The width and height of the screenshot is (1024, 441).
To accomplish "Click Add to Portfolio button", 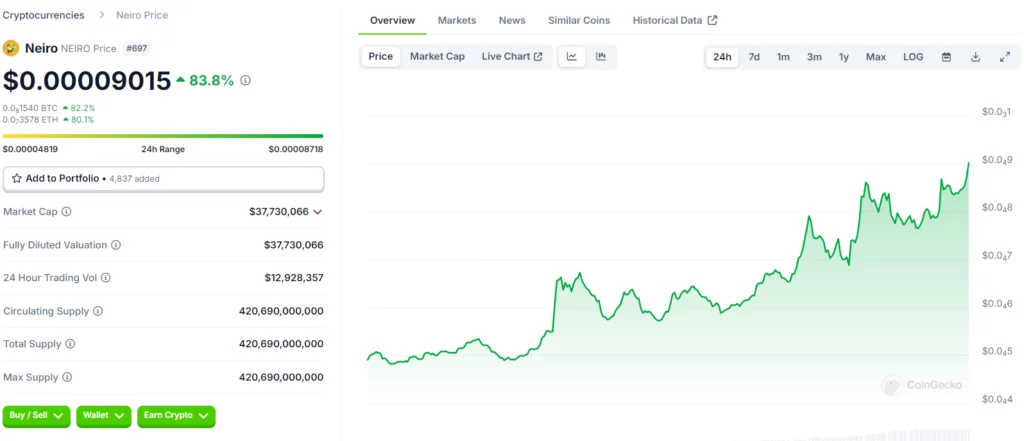I will 163,179.
